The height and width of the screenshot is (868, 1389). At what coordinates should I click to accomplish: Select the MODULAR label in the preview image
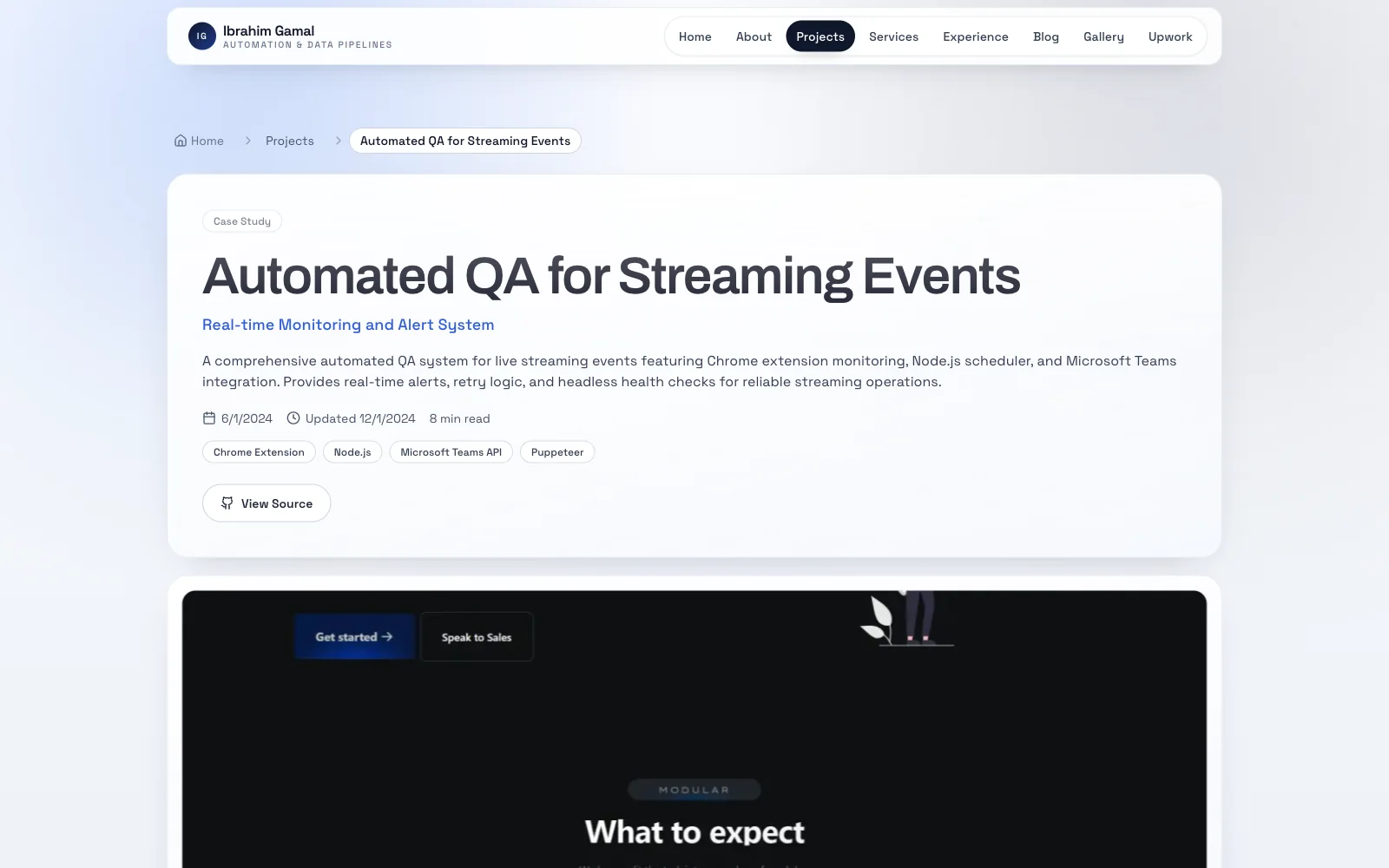[x=694, y=790]
